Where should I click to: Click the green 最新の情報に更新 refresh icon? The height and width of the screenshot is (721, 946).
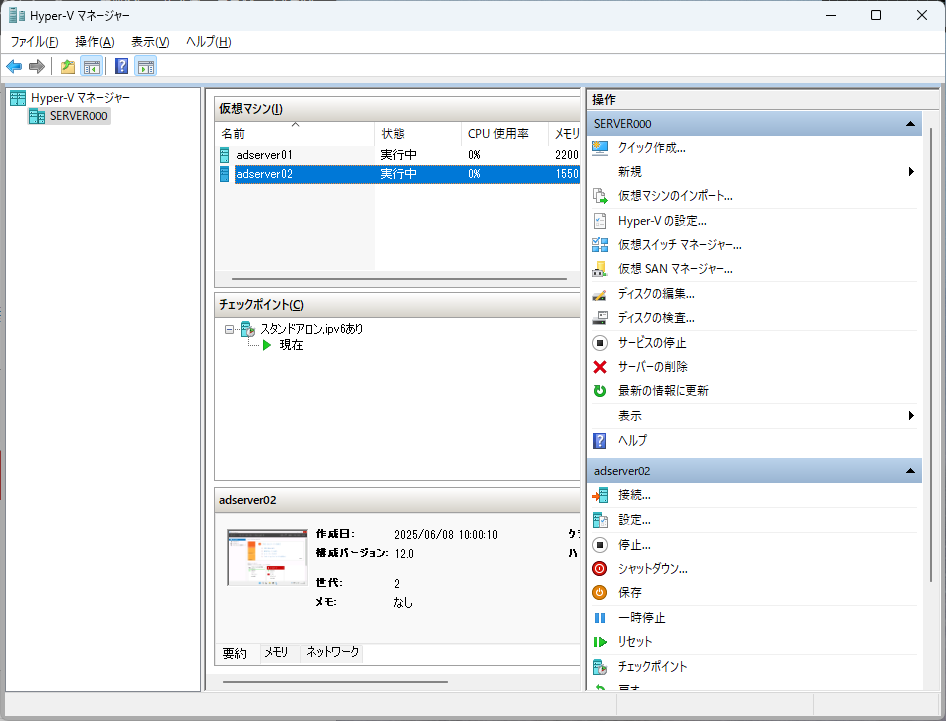tap(600, 391)
